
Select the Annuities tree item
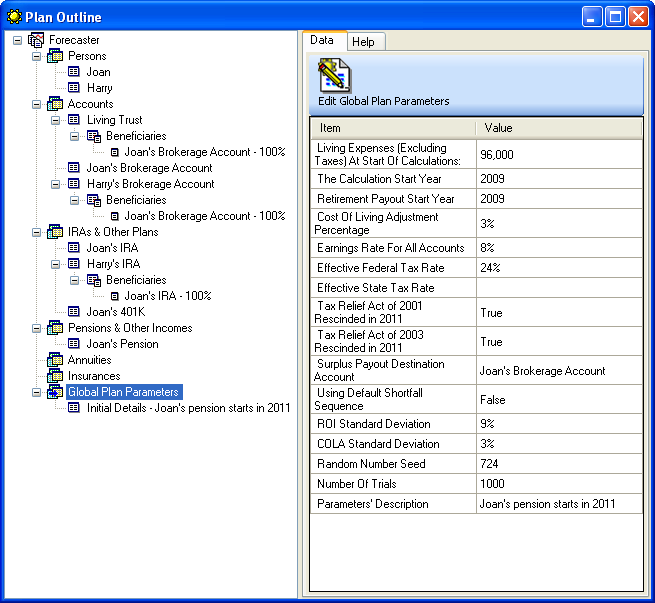[x=89, y=360]
